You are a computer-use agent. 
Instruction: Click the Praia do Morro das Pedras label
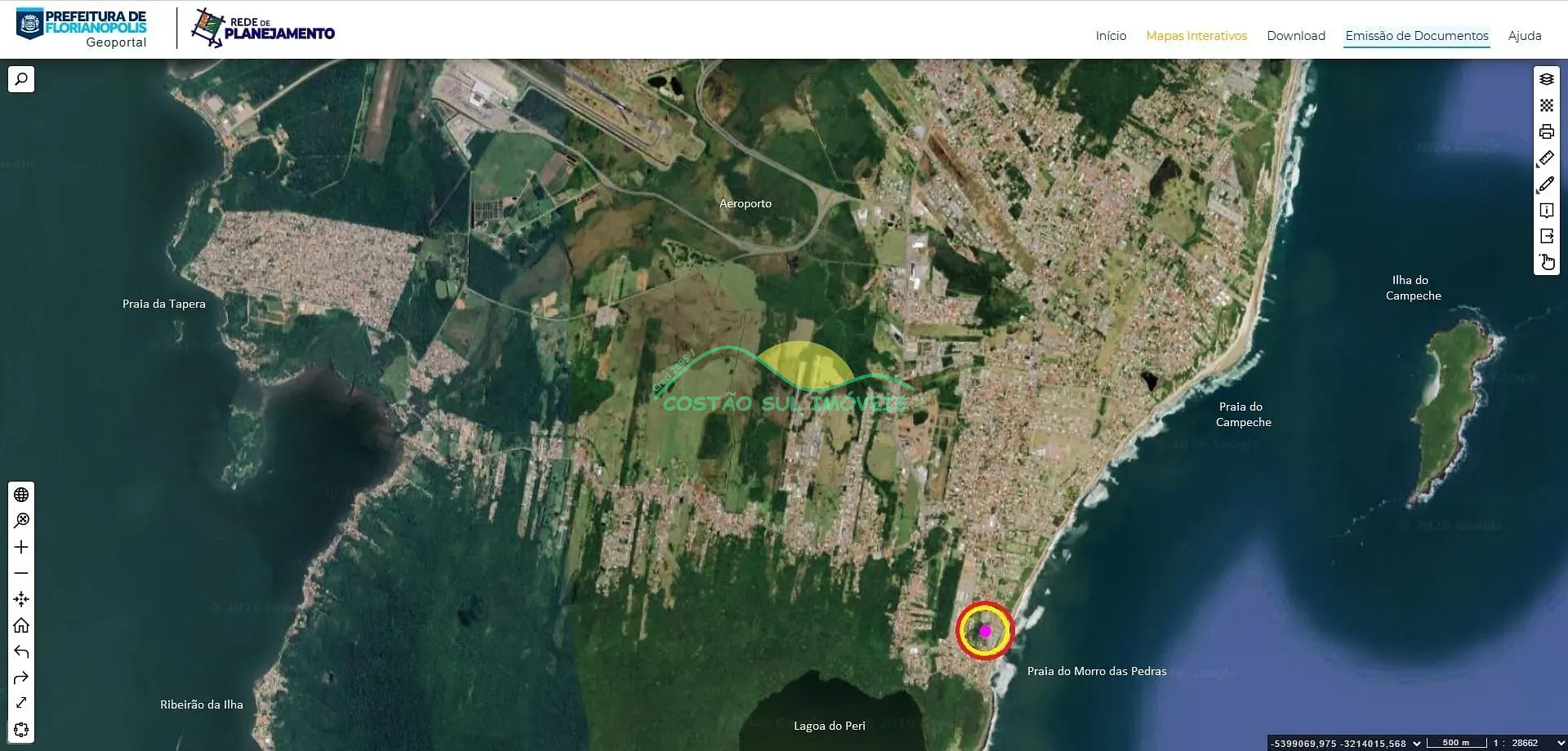(1097, 671)
